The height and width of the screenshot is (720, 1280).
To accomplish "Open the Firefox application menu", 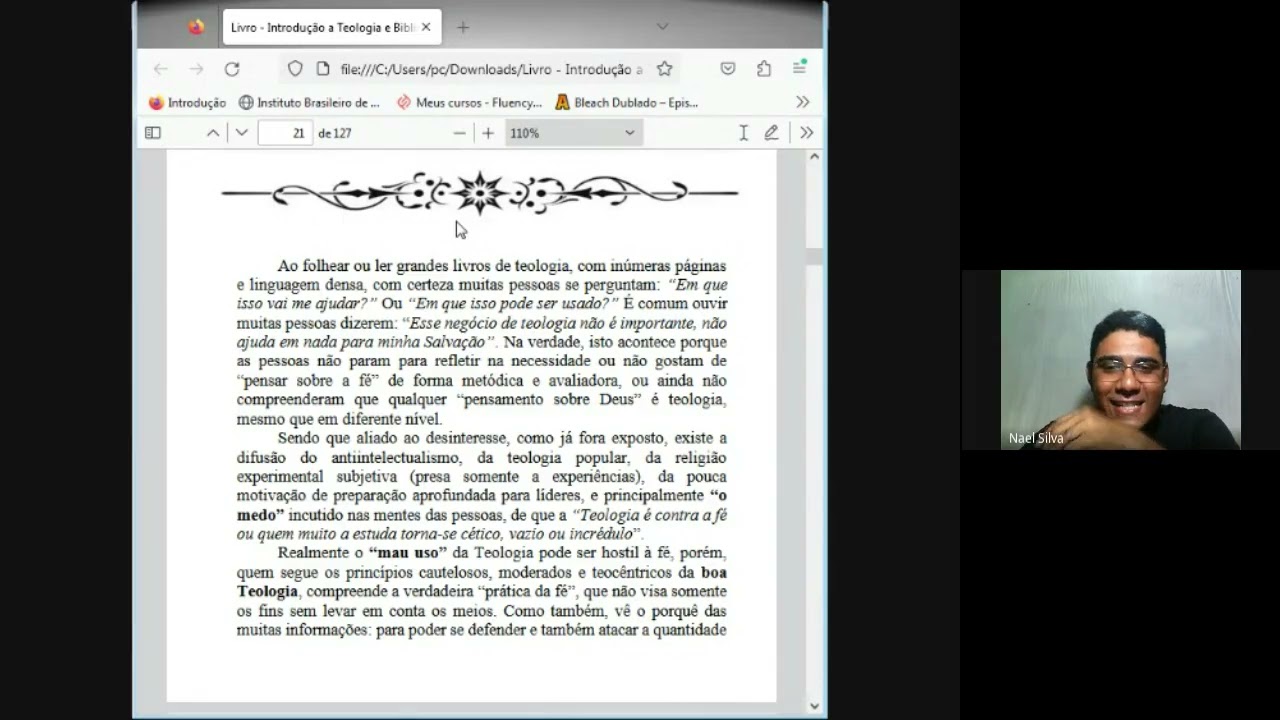I will [x=799, y=68].
